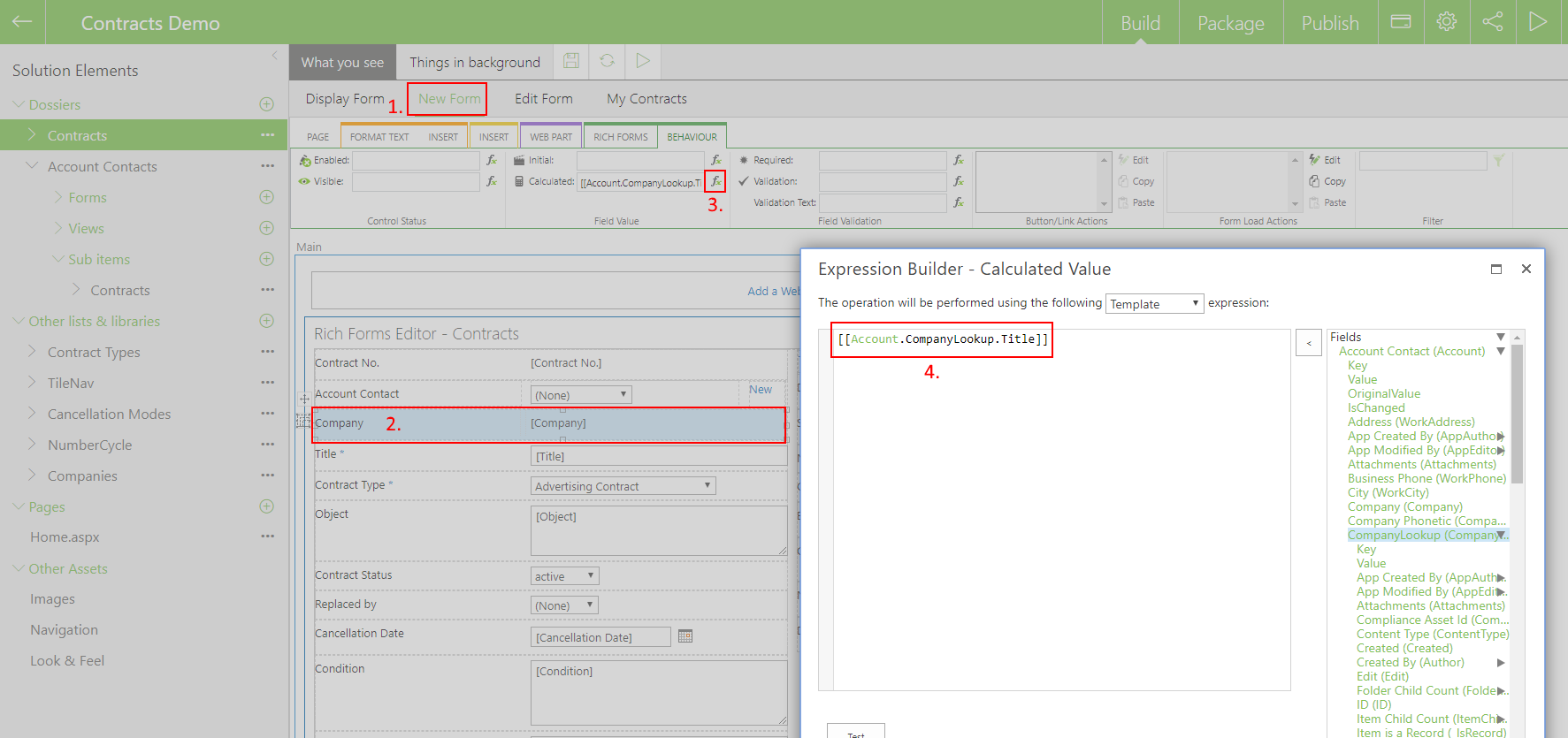Click the refresh icon beside the save icon
The width and height of the screenshot is (1568, 738).
click(607, 61)
